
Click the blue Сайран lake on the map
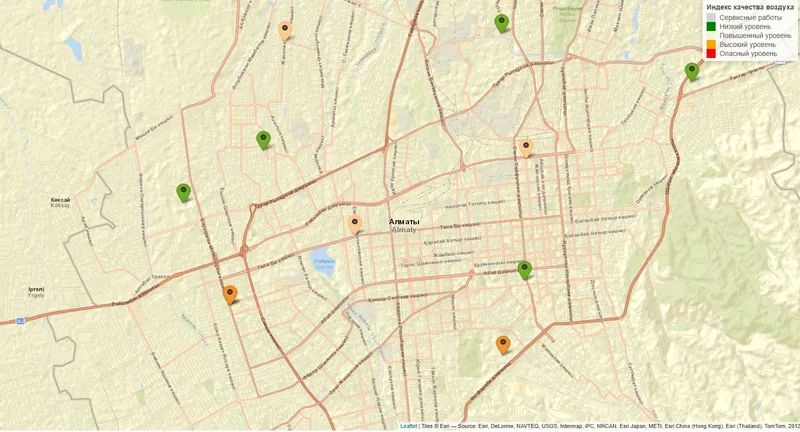322,261
